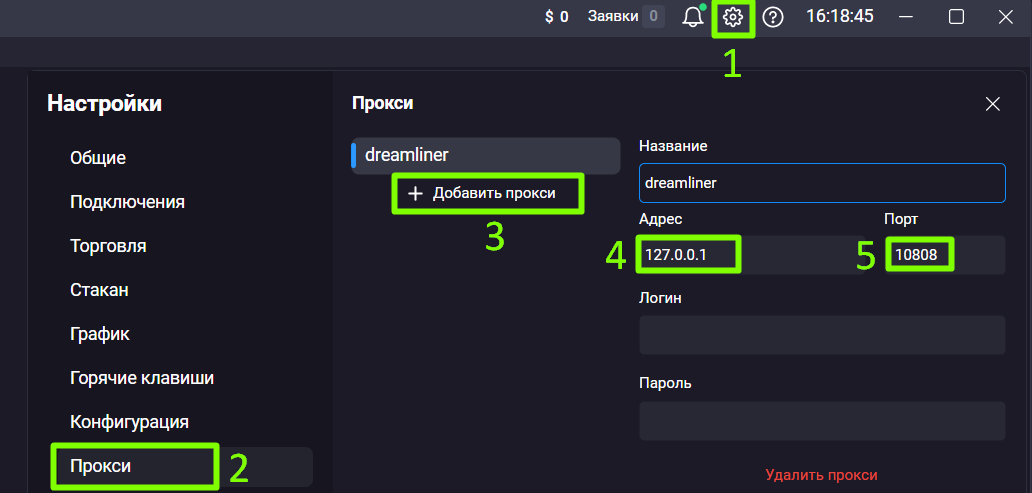Click into the Пароль field

click(820, 421)
